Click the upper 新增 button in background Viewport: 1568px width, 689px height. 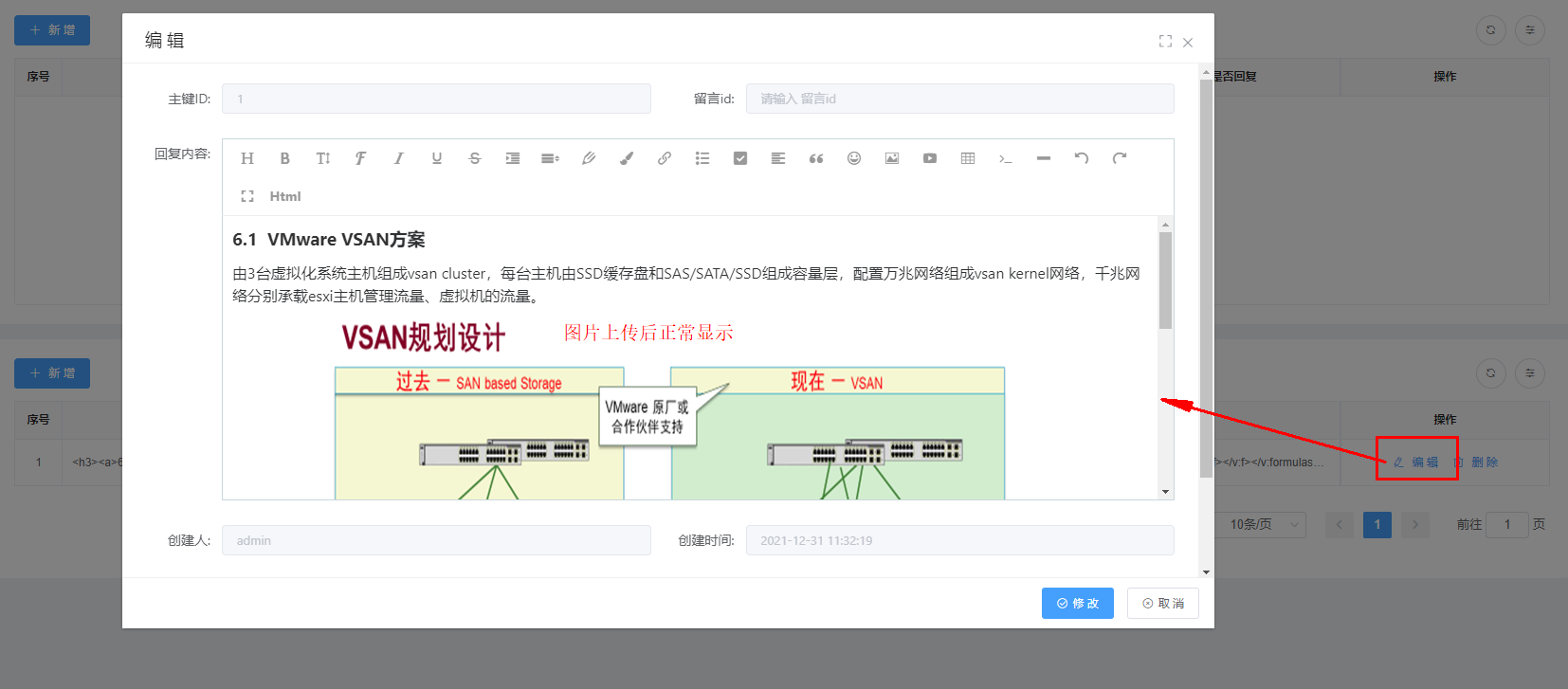tap(52, 30)
